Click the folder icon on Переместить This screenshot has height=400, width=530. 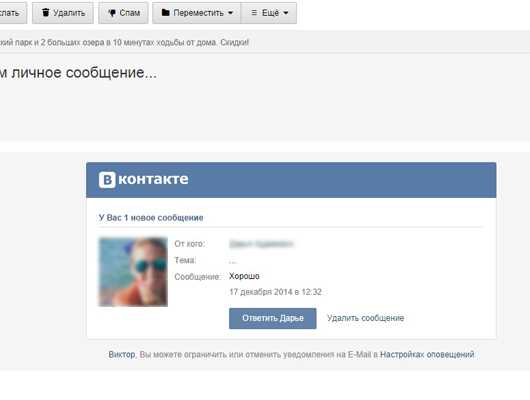[x=166, y=13]
